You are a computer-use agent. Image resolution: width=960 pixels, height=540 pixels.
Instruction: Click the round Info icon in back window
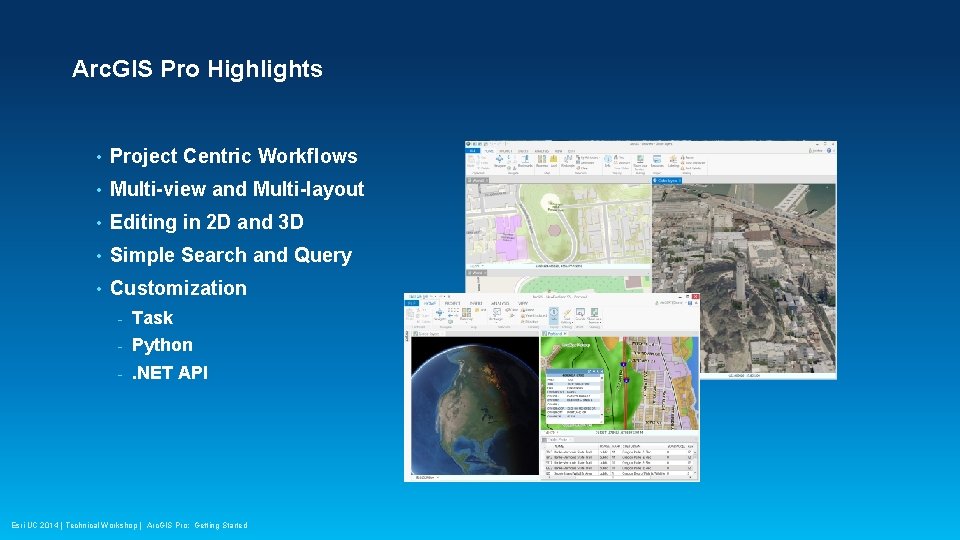coord(608,161)
